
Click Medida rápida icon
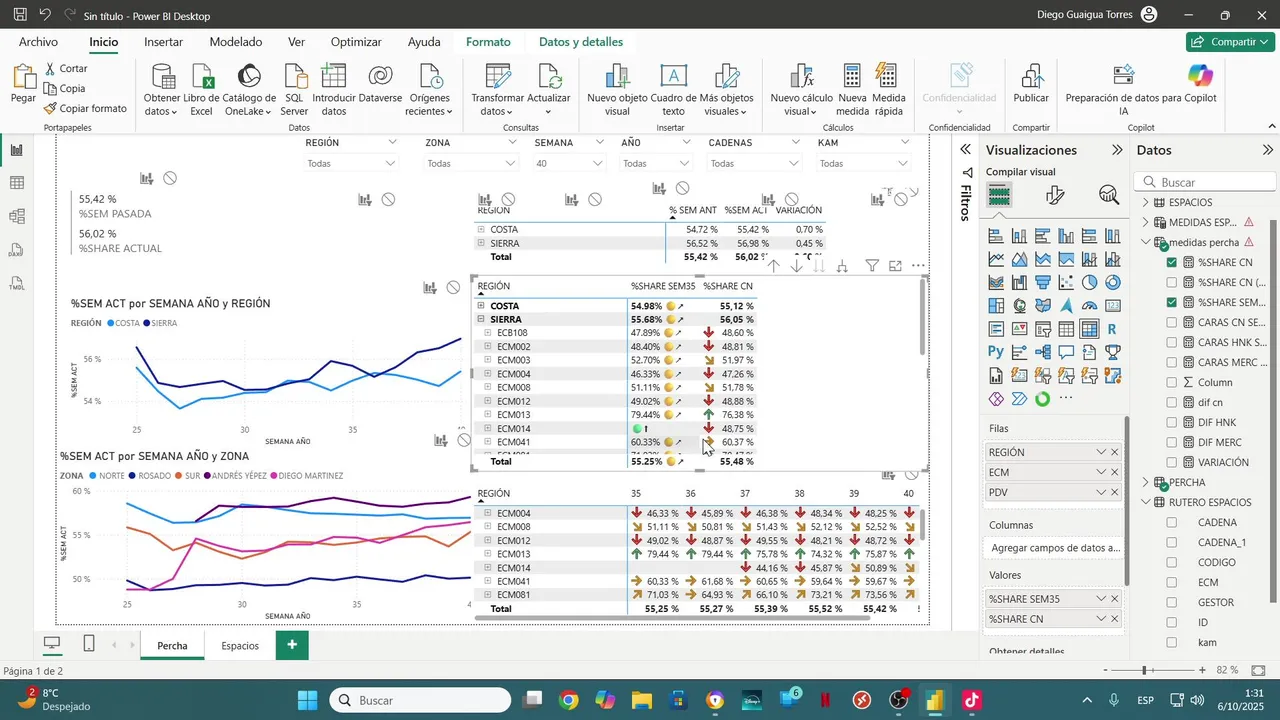click(887, 76)
